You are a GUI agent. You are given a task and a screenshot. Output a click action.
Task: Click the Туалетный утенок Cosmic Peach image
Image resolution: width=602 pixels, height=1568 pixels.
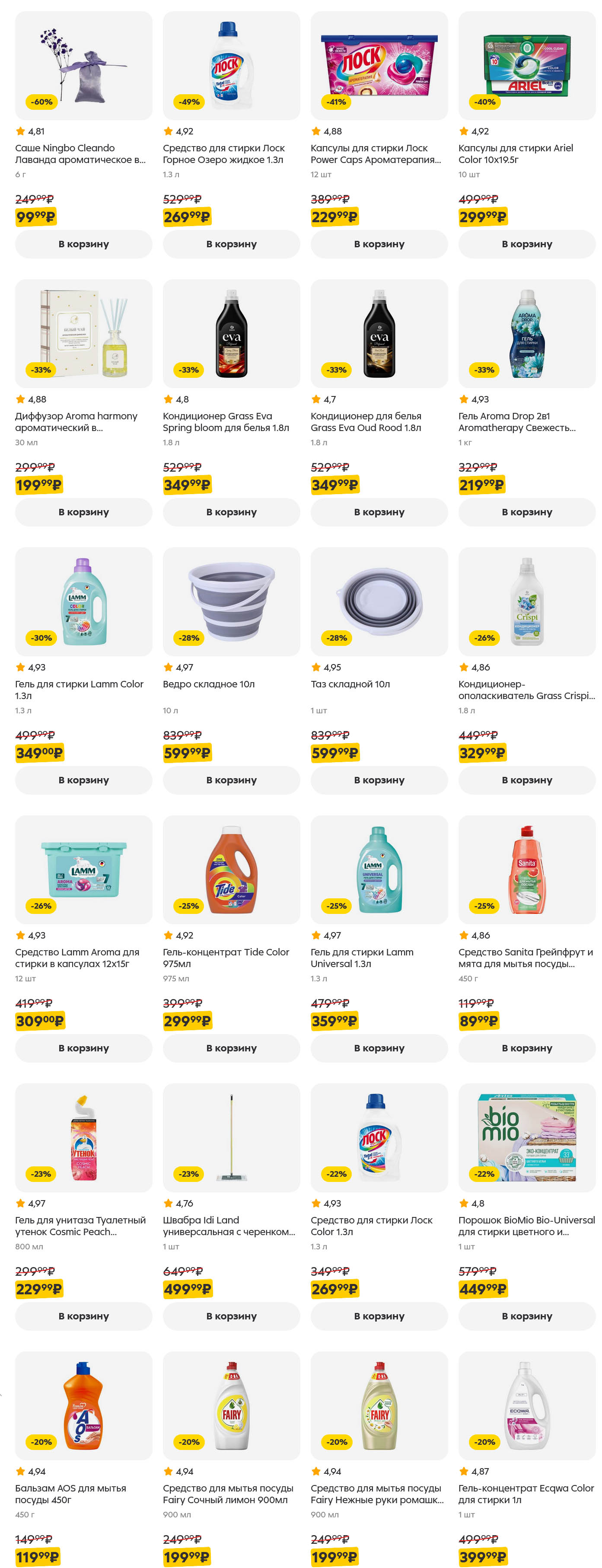pos(83,1137)
